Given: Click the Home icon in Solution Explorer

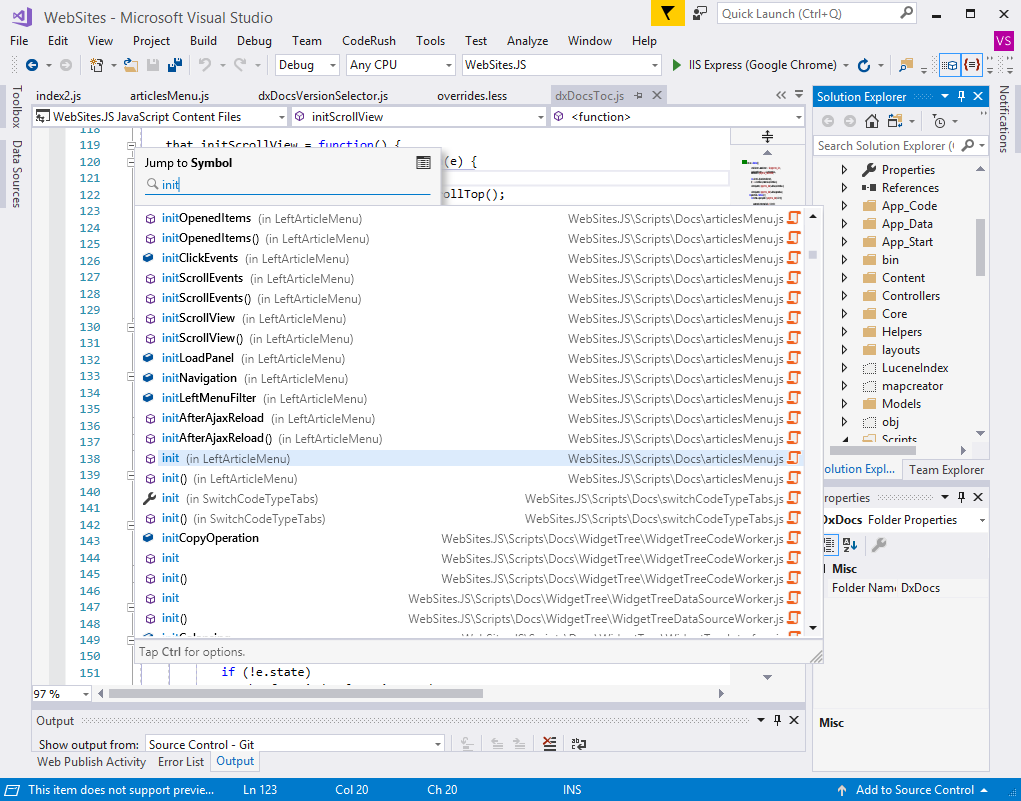Looking at the screenshot, I should tap(872, 119).
